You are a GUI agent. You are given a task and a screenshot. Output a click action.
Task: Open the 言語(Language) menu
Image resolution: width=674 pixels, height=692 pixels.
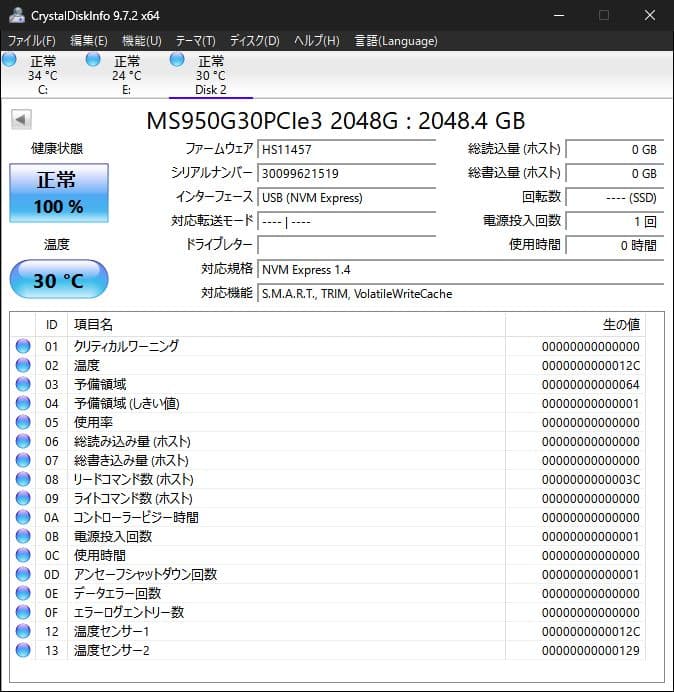[396, 41]
